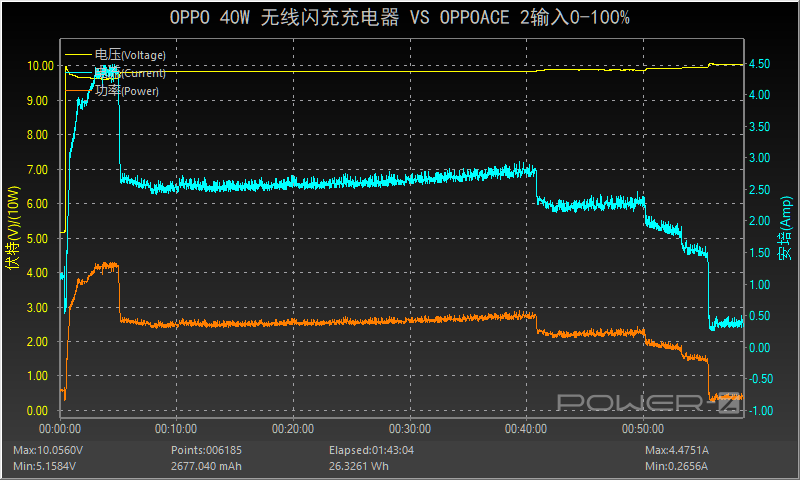800x480 pixels.
Task: Click the Min:0.2656A readout
Action: (676, 466)
